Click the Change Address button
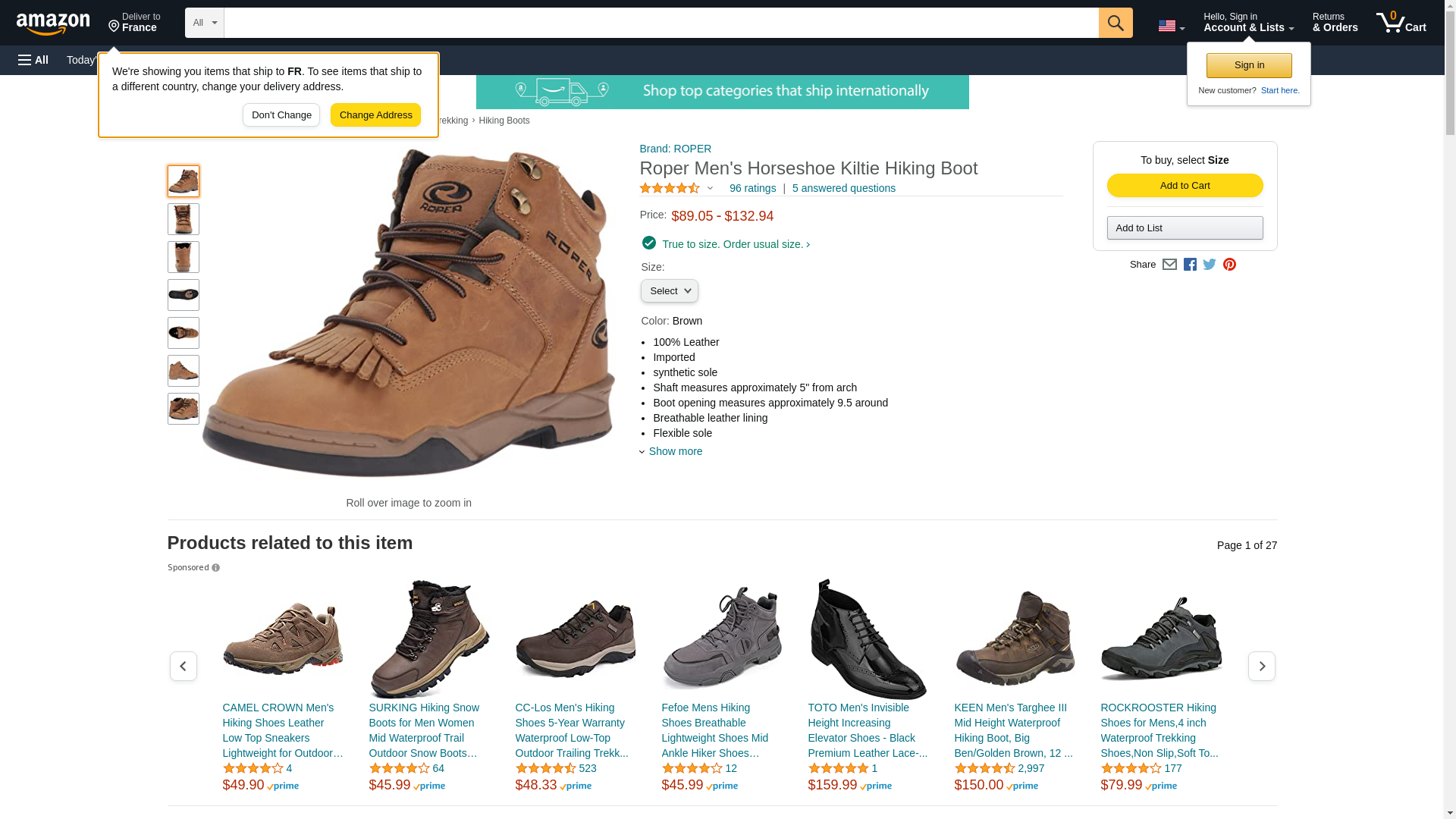 (375, 115)
